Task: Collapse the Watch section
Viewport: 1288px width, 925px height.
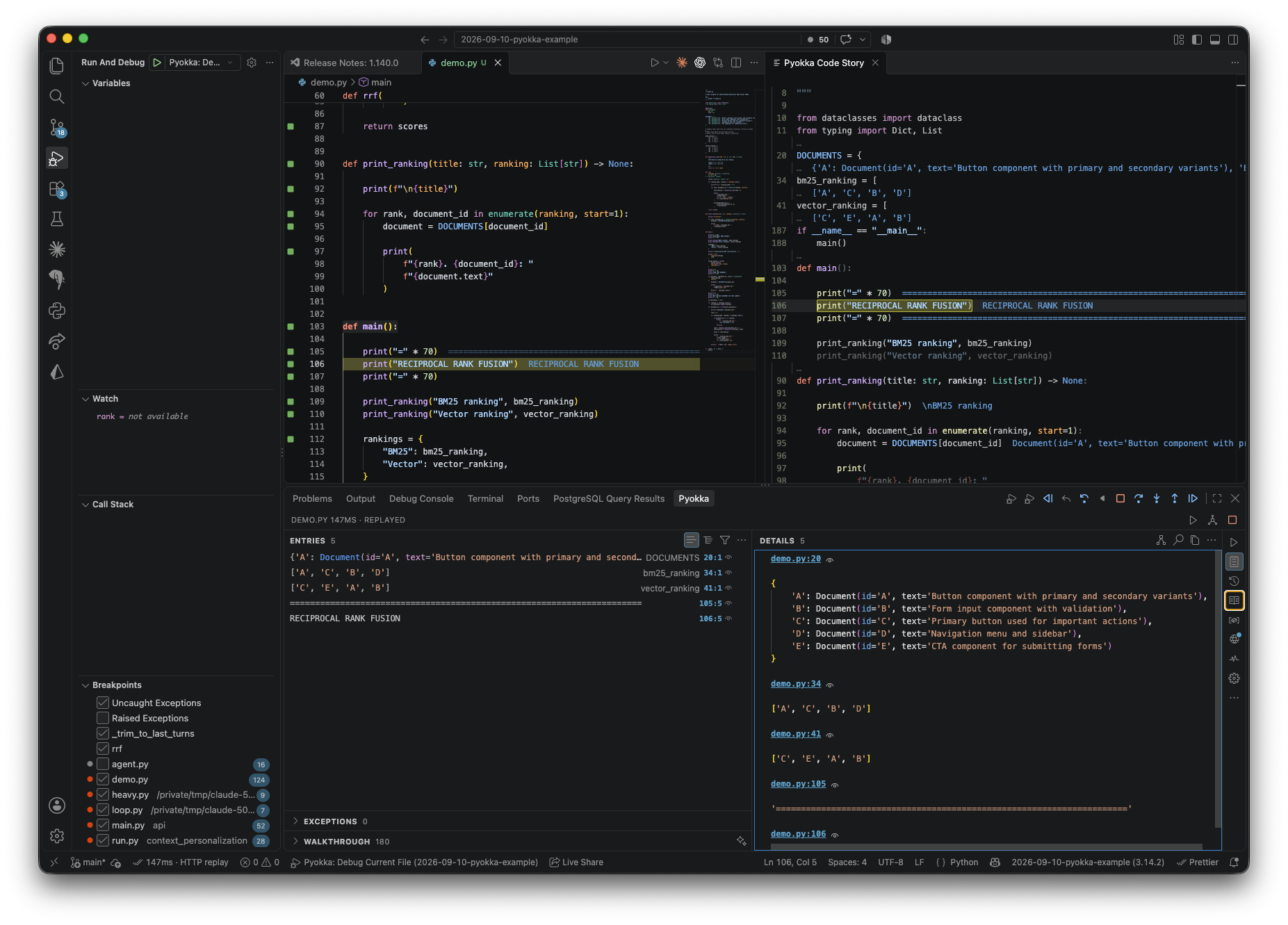Action: [99, 398]
